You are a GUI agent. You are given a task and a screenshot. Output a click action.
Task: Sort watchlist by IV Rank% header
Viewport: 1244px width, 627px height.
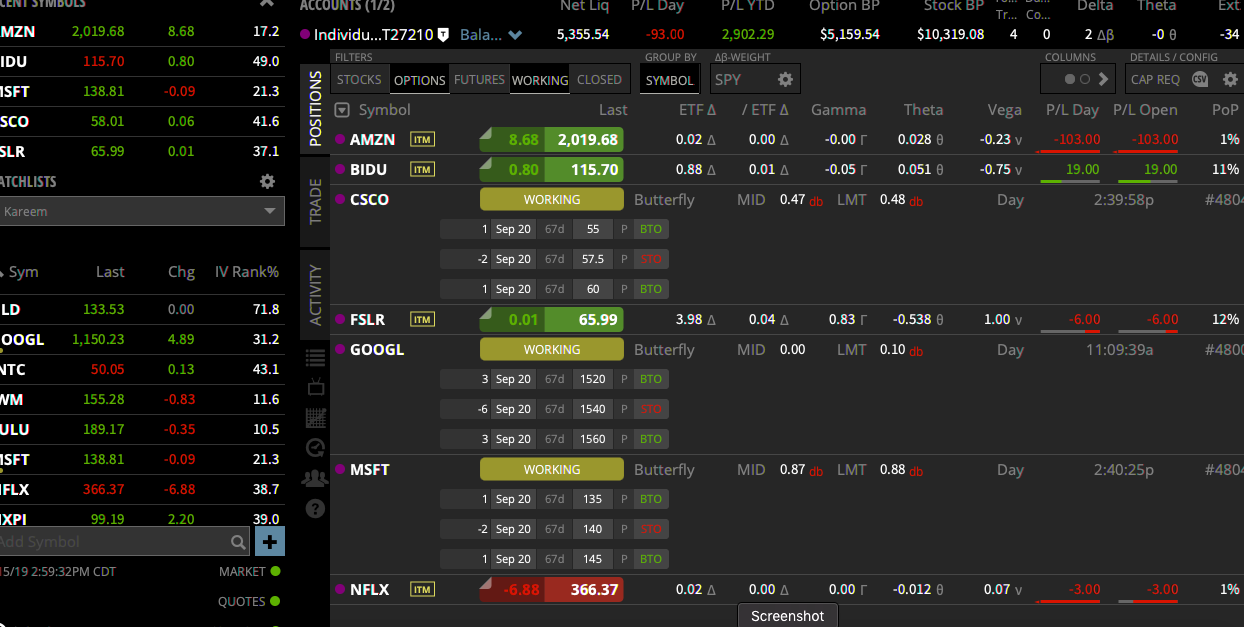point(247,272)
